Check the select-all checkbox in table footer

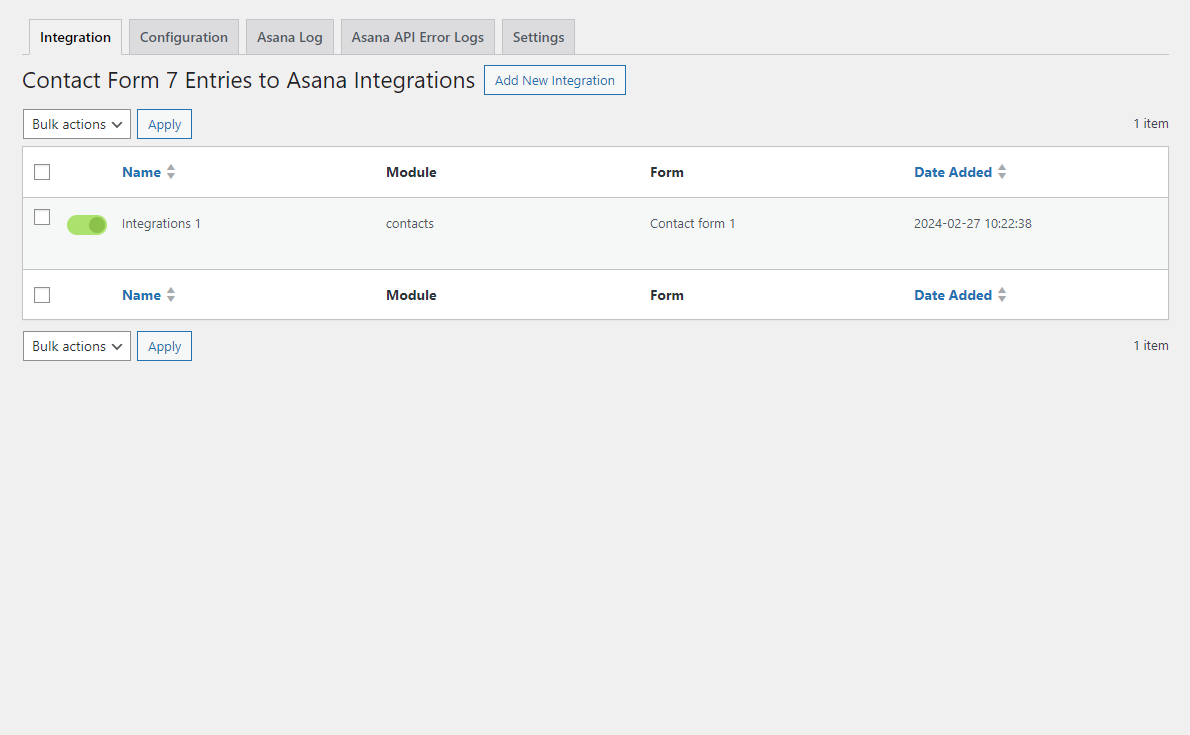point(42,295)
